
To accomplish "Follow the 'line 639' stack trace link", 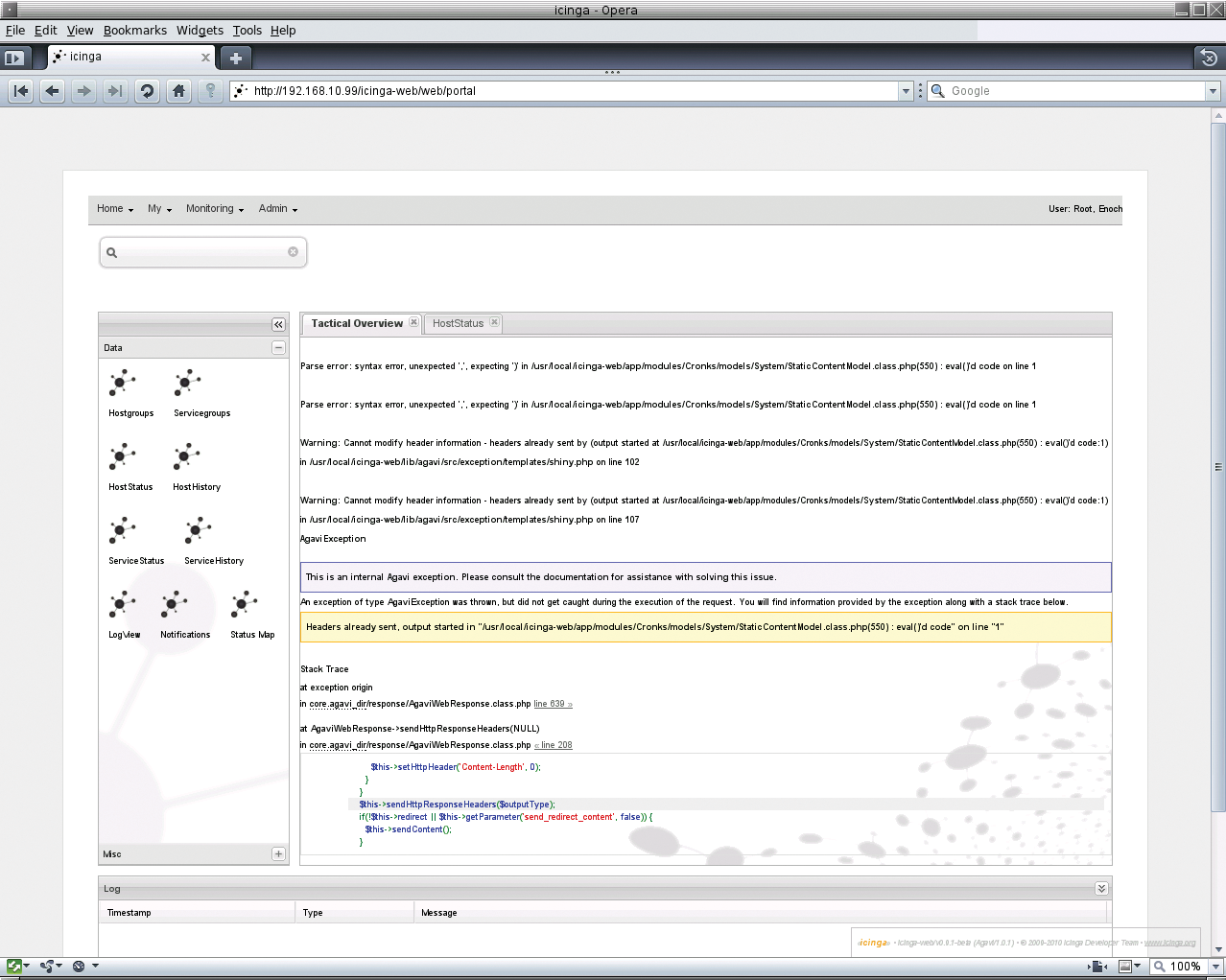I will [x=553, y=704].
